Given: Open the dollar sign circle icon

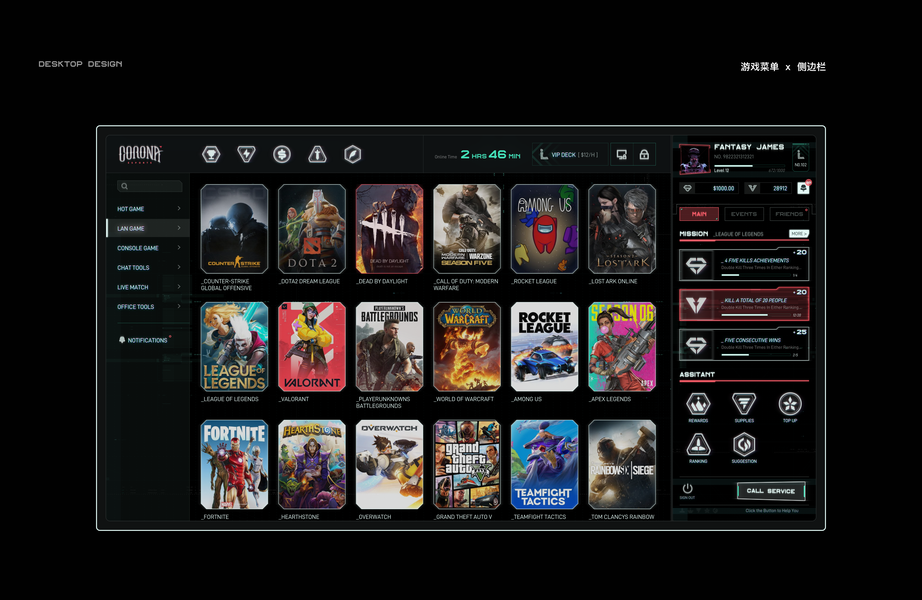Looking at the screenshot, I should click(282, 155).
